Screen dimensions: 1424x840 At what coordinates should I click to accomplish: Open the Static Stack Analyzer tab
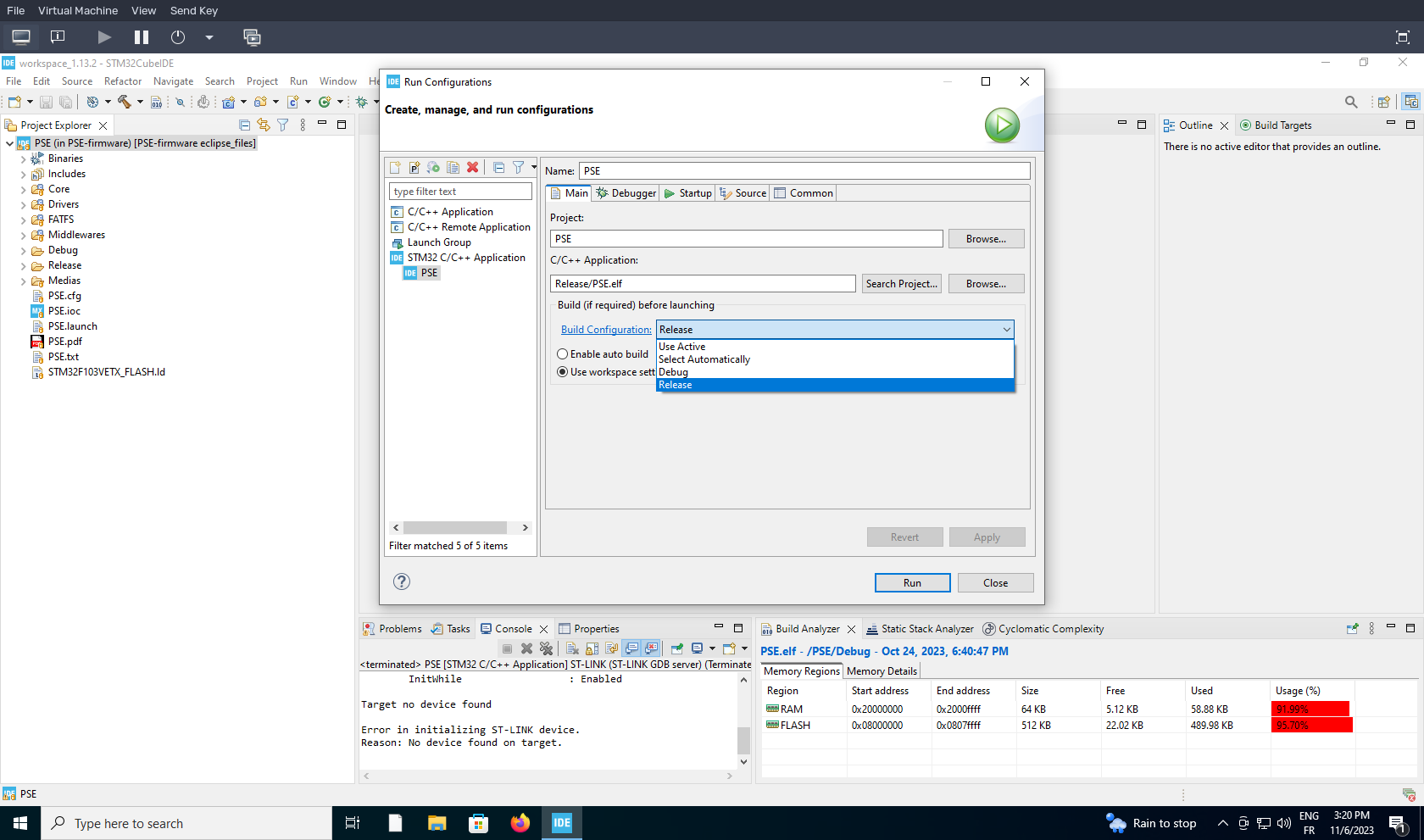pyautogui.click(x=920, y=629)
